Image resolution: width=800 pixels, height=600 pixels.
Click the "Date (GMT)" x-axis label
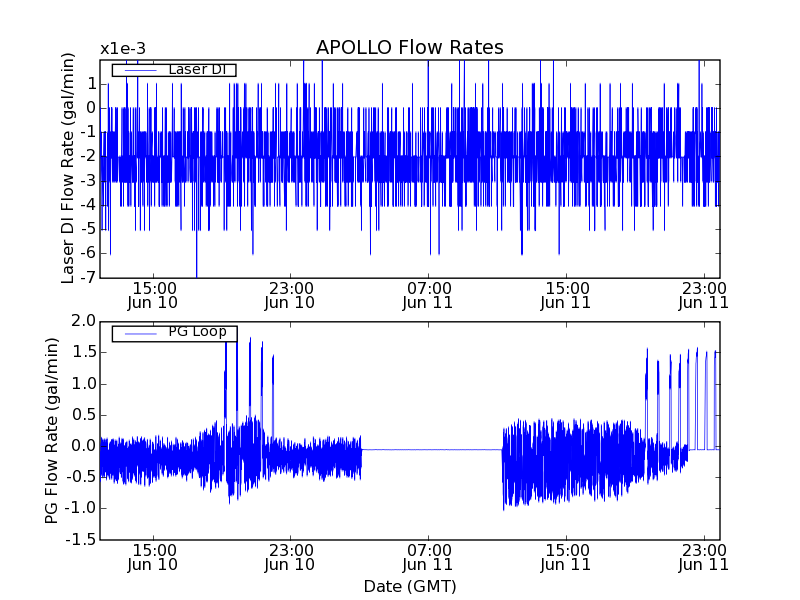(409, 586)
